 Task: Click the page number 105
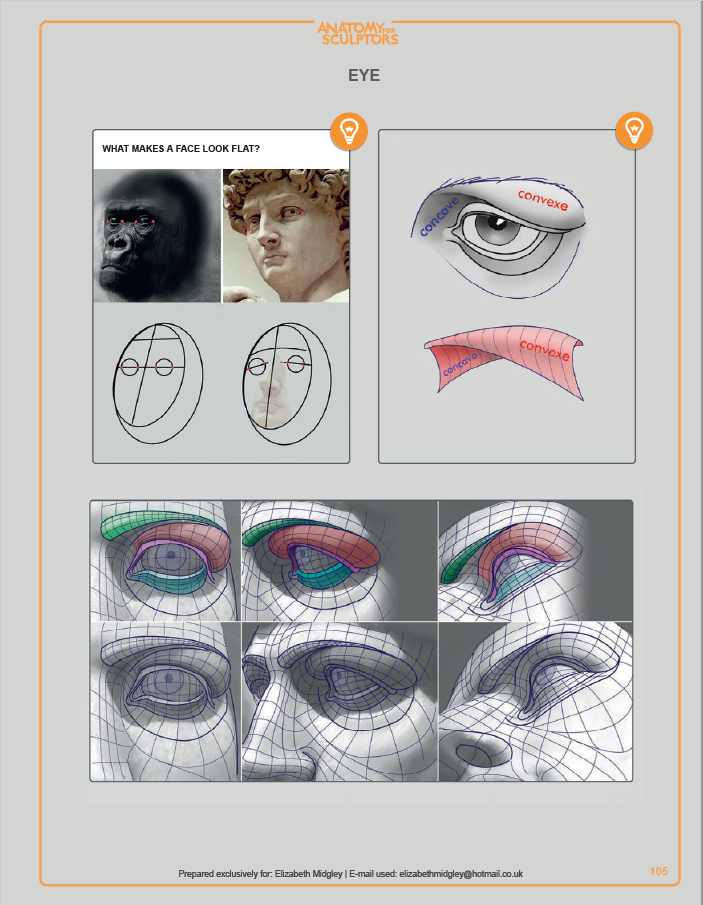(659, 872)
